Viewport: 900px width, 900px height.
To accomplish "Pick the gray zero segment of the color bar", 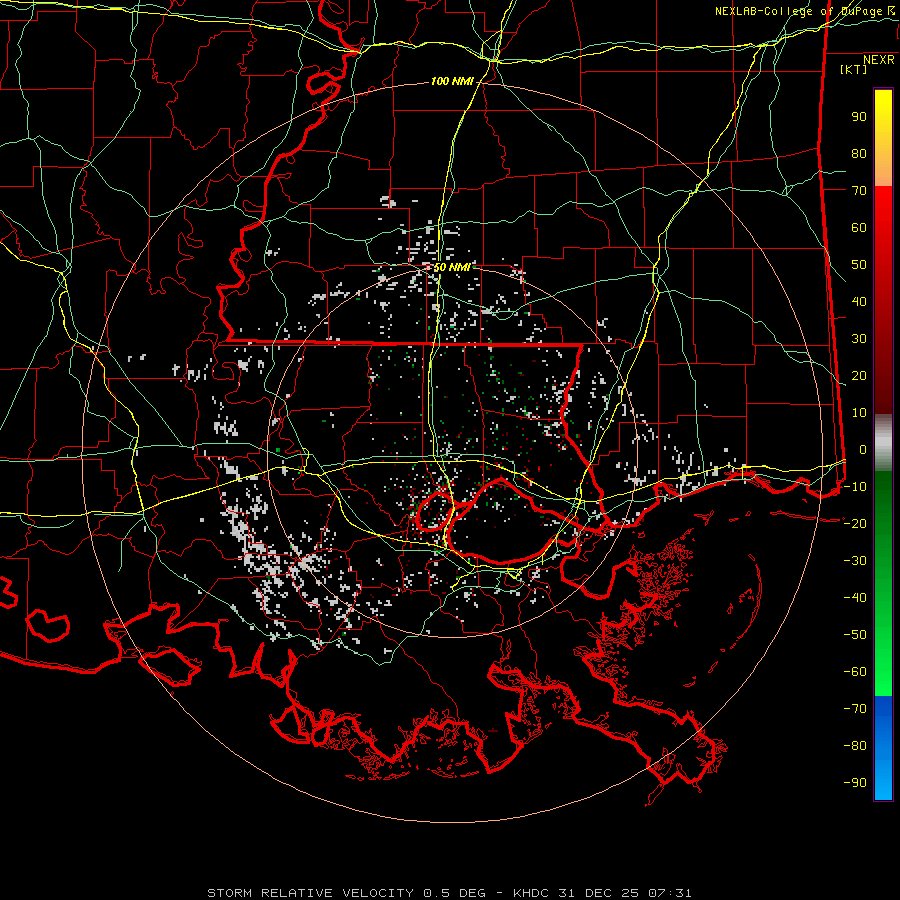I will click(x=883, y=443).
